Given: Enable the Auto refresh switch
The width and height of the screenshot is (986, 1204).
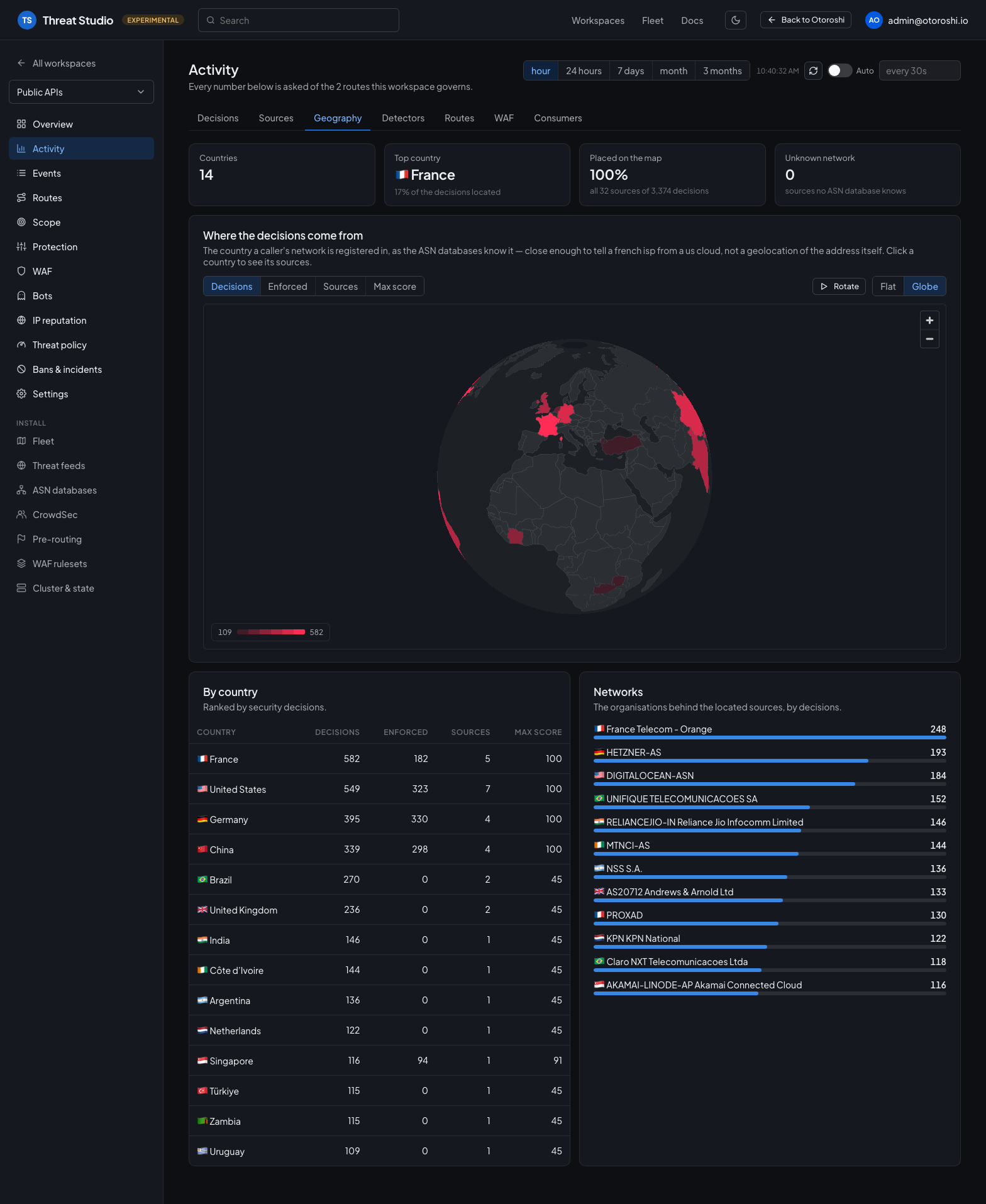Looking at the screenshot, I should 839,70.
